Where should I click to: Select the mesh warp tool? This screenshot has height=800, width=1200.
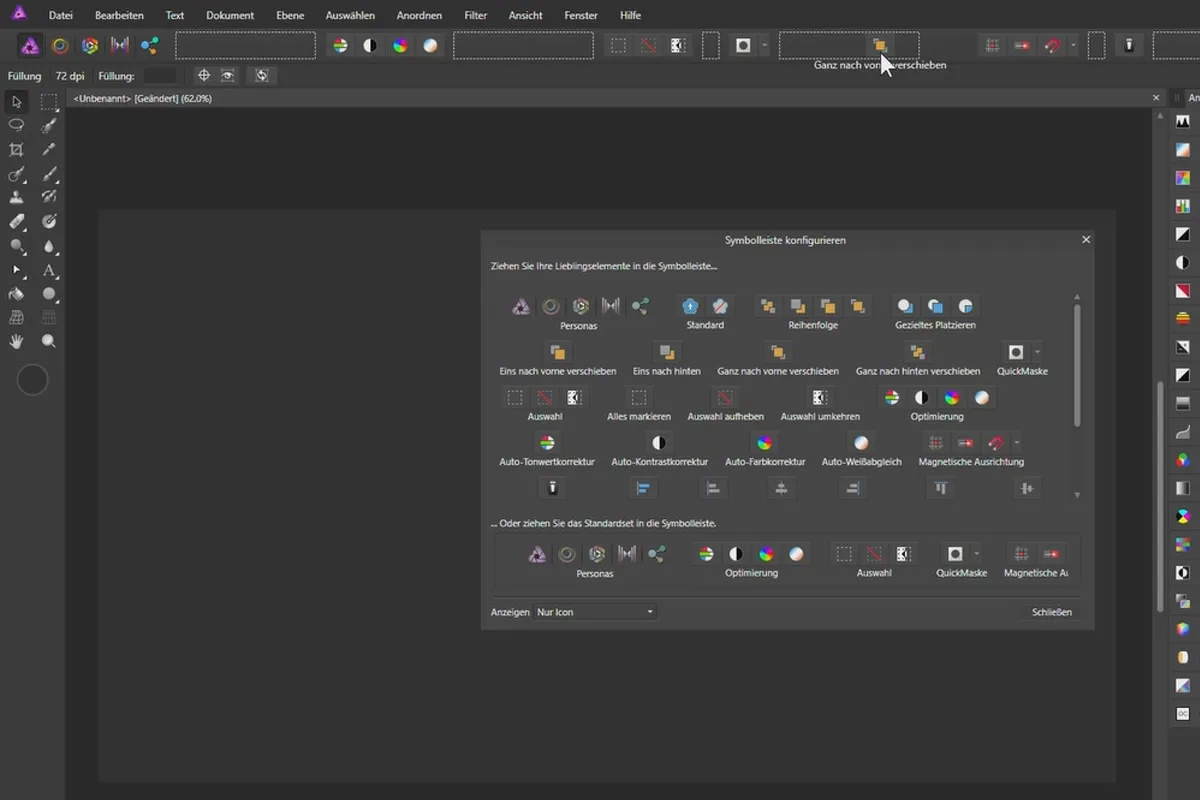coord(16,318)
